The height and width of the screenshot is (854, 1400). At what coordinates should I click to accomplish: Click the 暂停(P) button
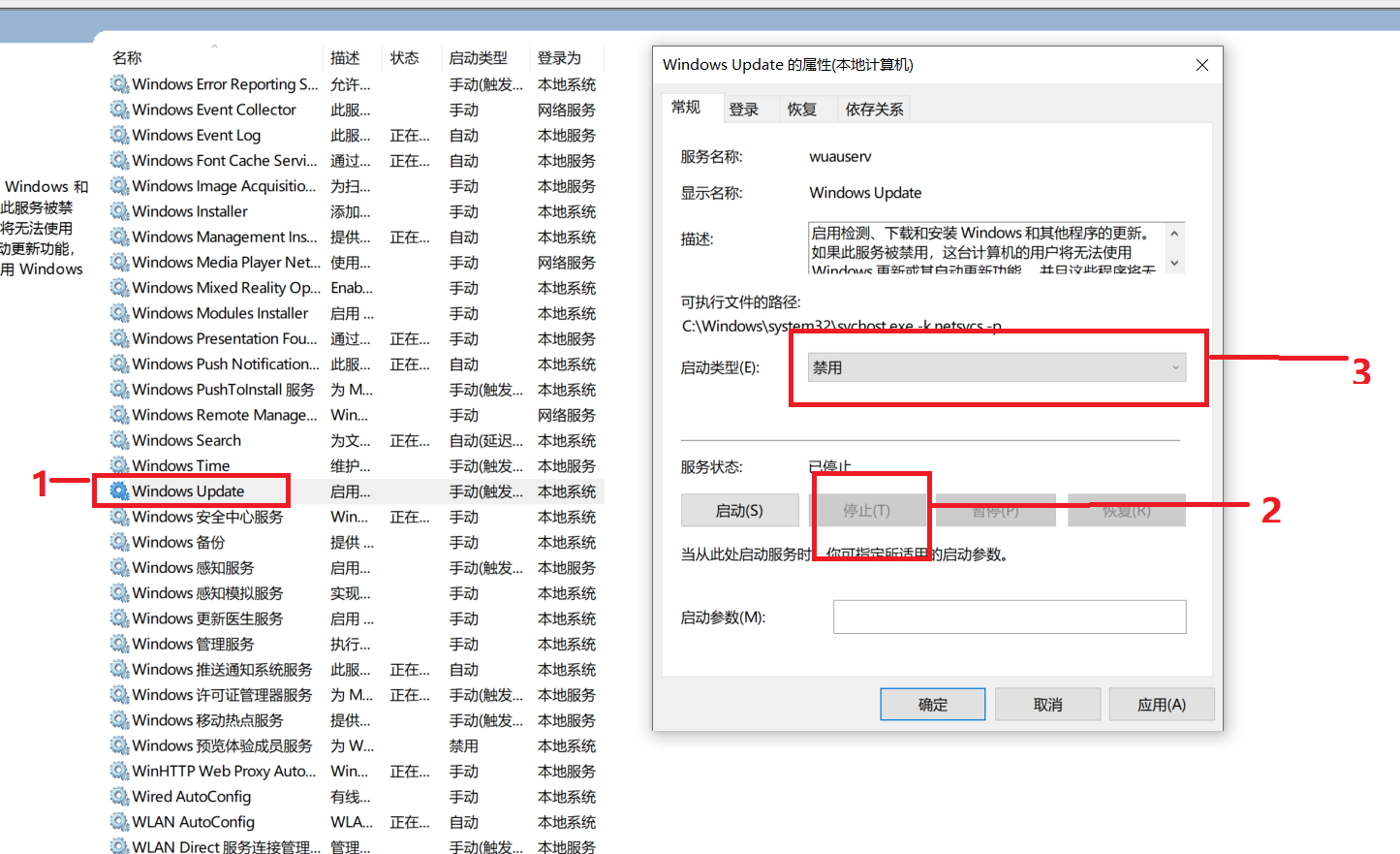click(995, 510)
